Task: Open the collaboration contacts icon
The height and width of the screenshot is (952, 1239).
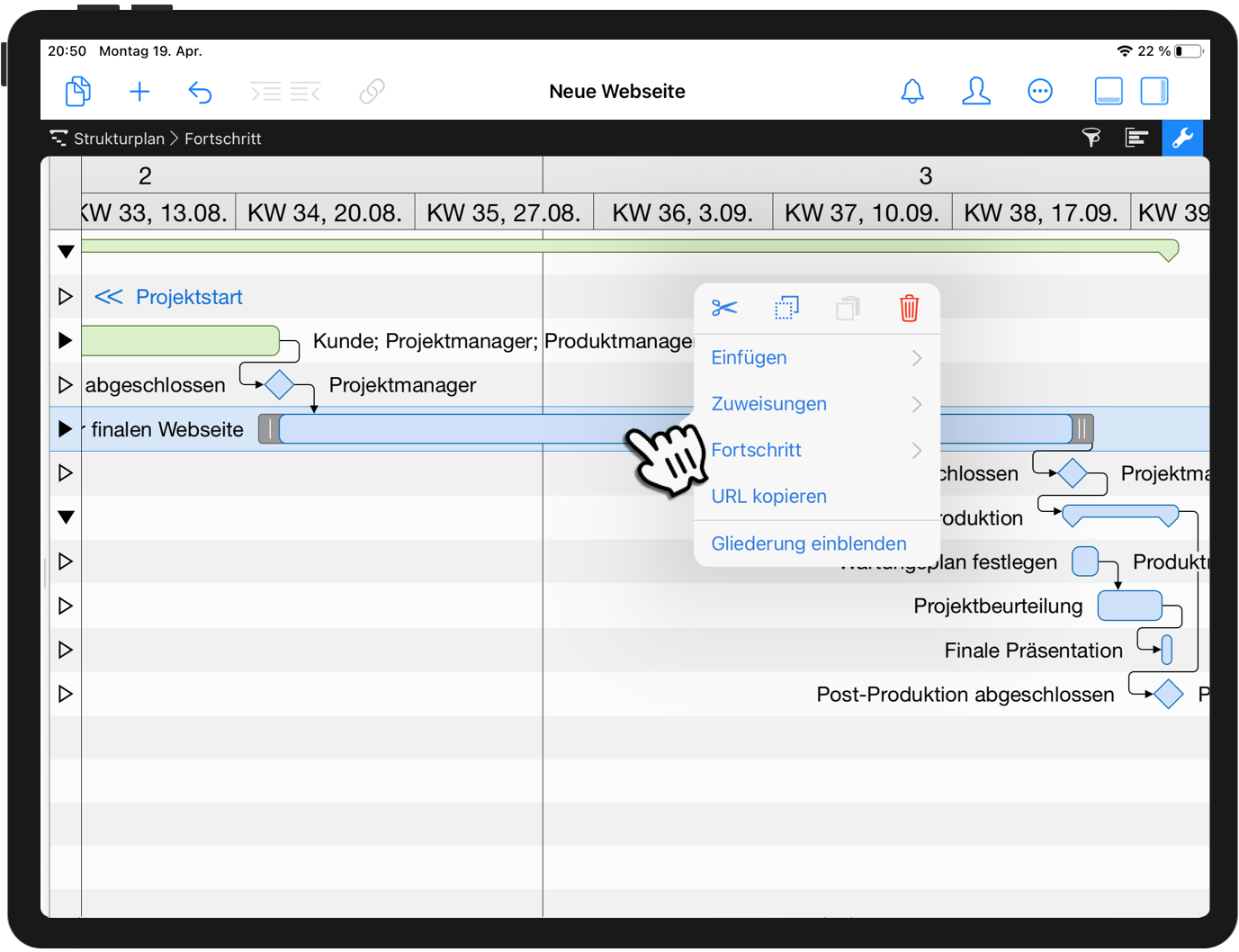Action: click(x=976, y=91)
